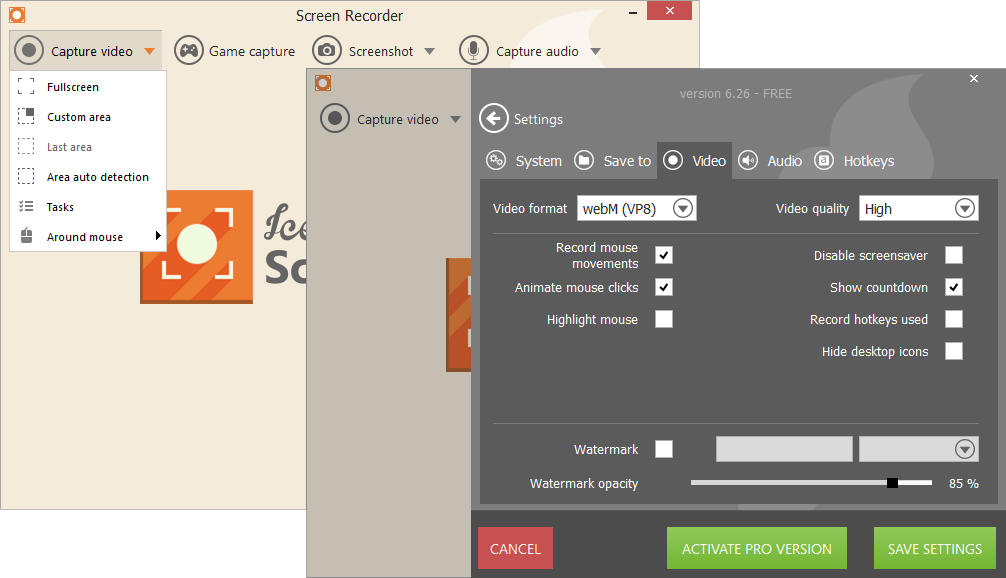Open the System settings gear icon

497,160
